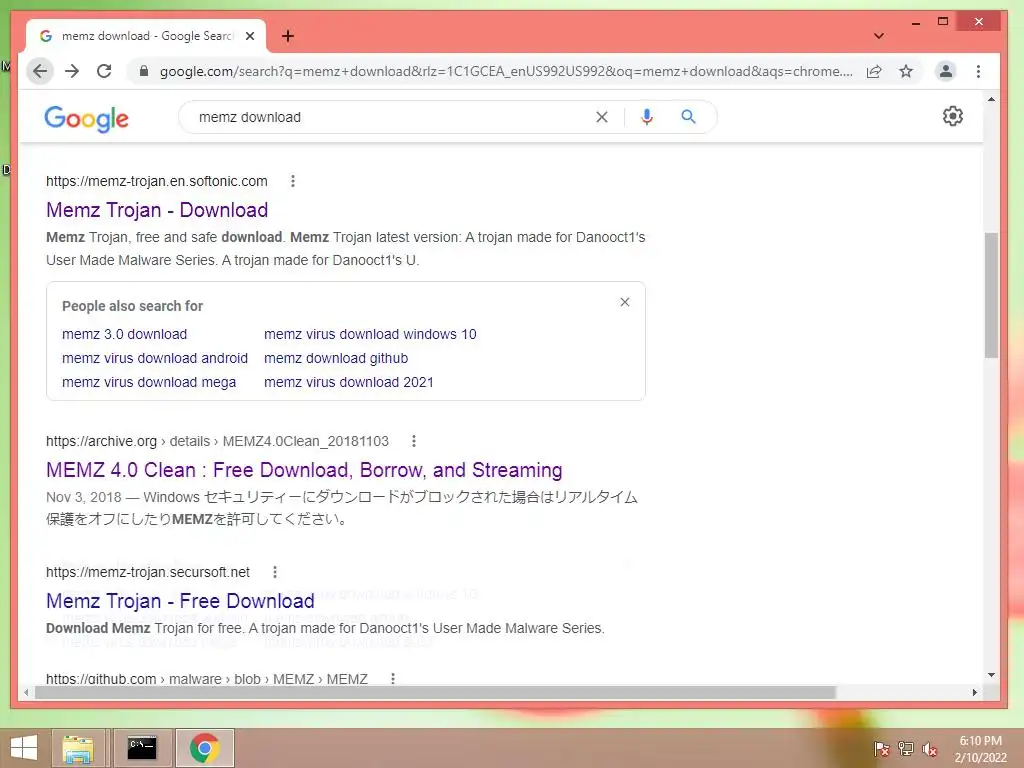The height and width of the screenshot is (768, 1024).
Task: Click https://memz-trojan.en.softonic.com URL text
Action: point(157,181)
